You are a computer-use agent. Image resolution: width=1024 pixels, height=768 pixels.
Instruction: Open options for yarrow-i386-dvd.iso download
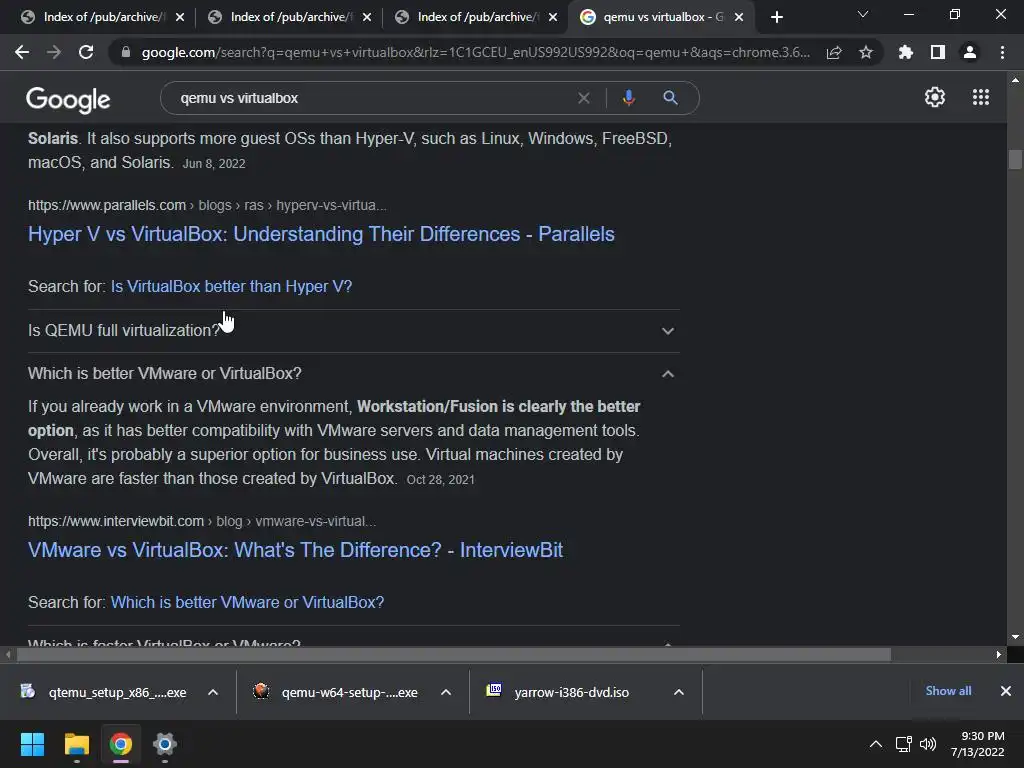pyautogui.click(x=679, y=692)
